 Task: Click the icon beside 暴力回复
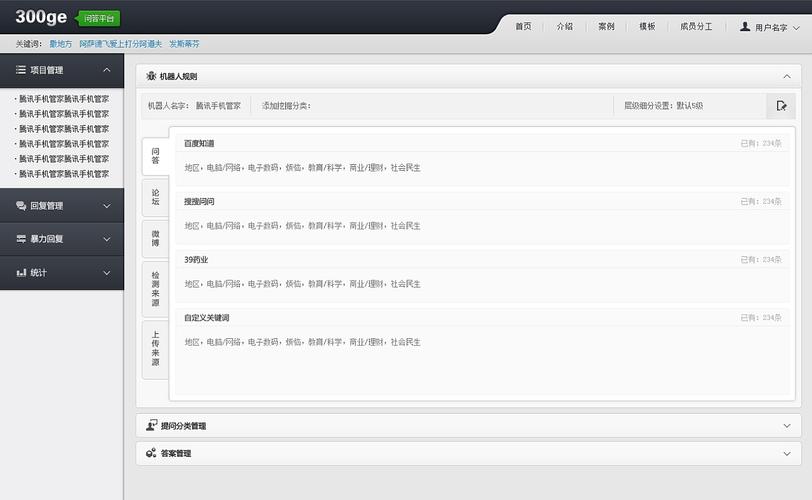[21, 239]
